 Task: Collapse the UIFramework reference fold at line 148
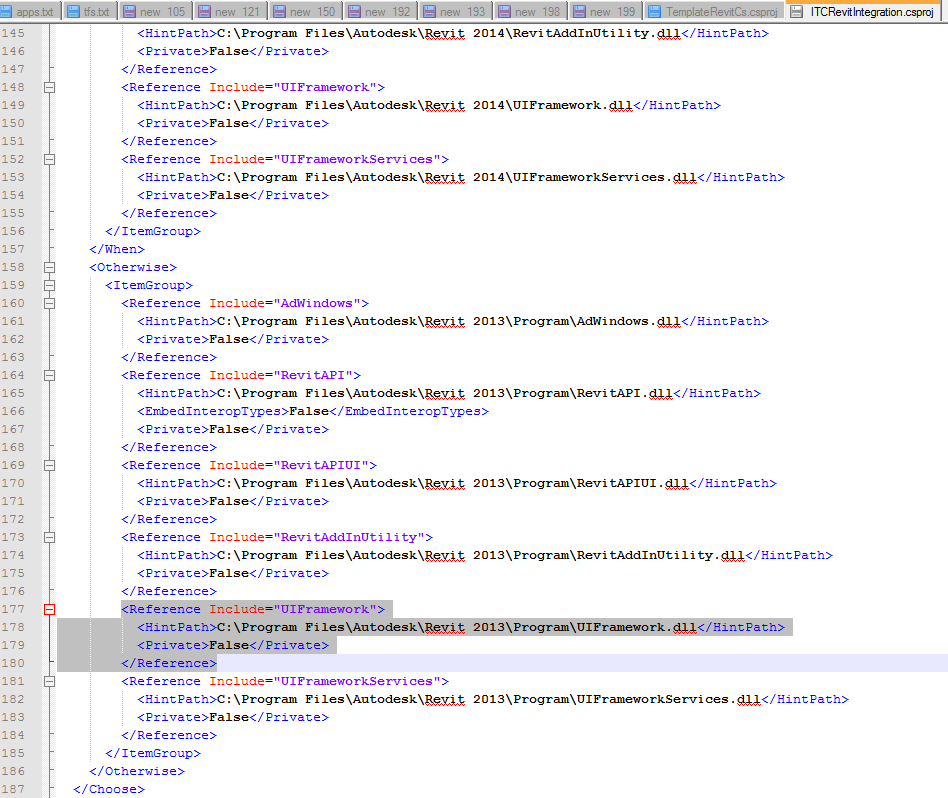click(x=48, y=87)
